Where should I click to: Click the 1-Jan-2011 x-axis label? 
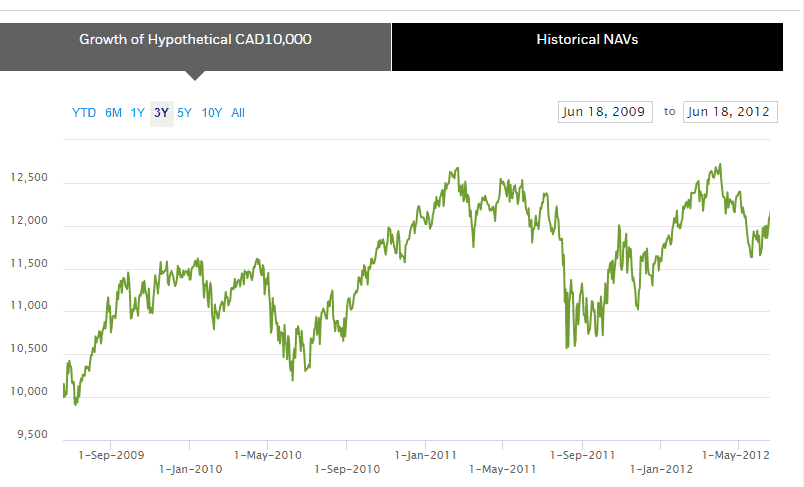pos(428,455)
